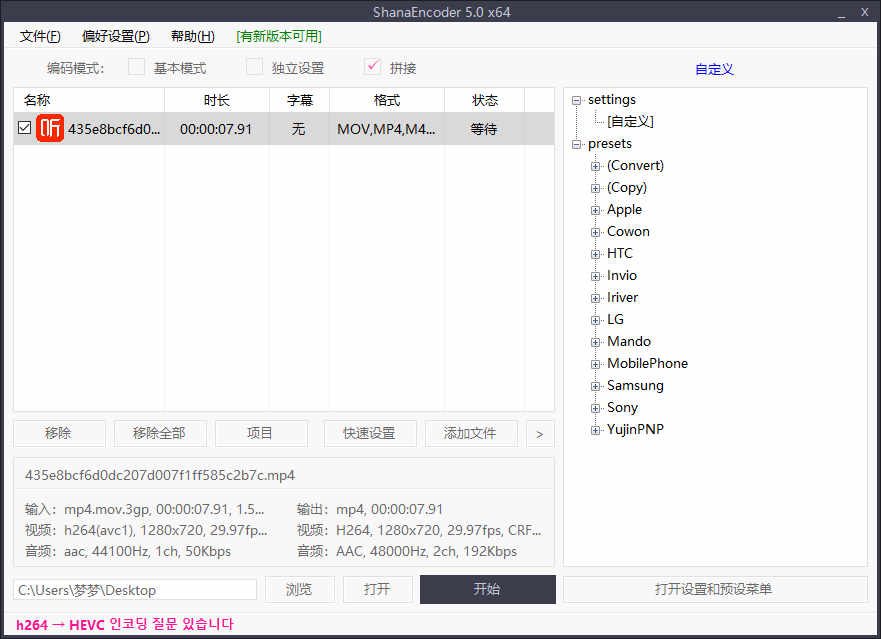Click 打开设置和预设菜单 button

(x=715, y=589)
